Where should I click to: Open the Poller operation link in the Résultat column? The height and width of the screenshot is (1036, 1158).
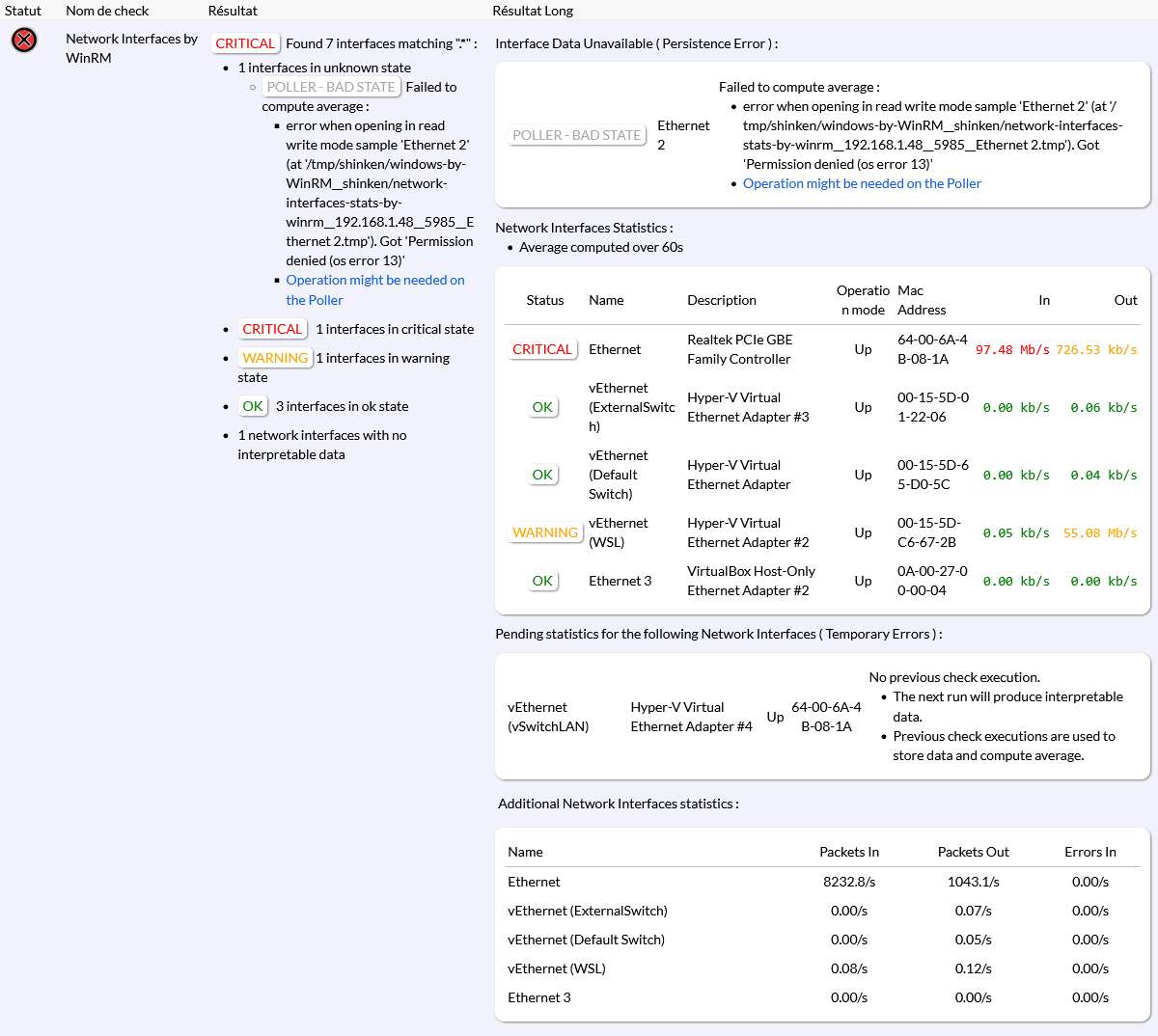pyautogui.click(x=374, y=281)
